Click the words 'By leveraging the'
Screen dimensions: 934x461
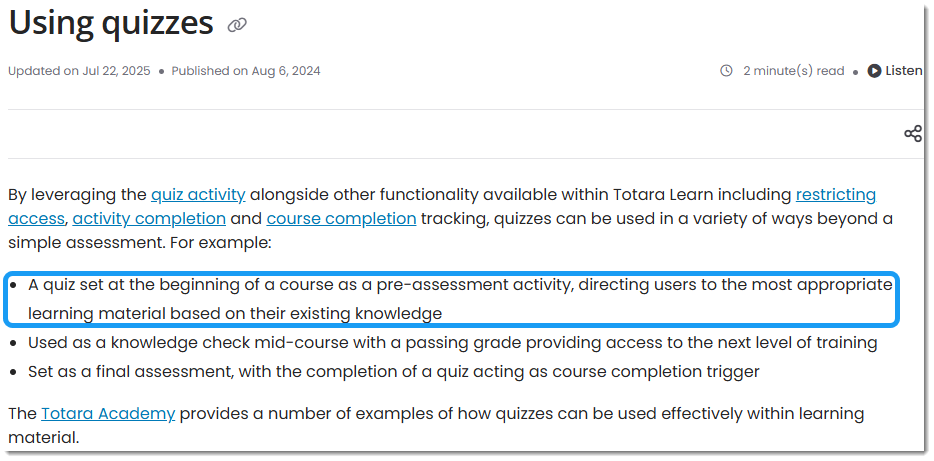pos(77,194)
